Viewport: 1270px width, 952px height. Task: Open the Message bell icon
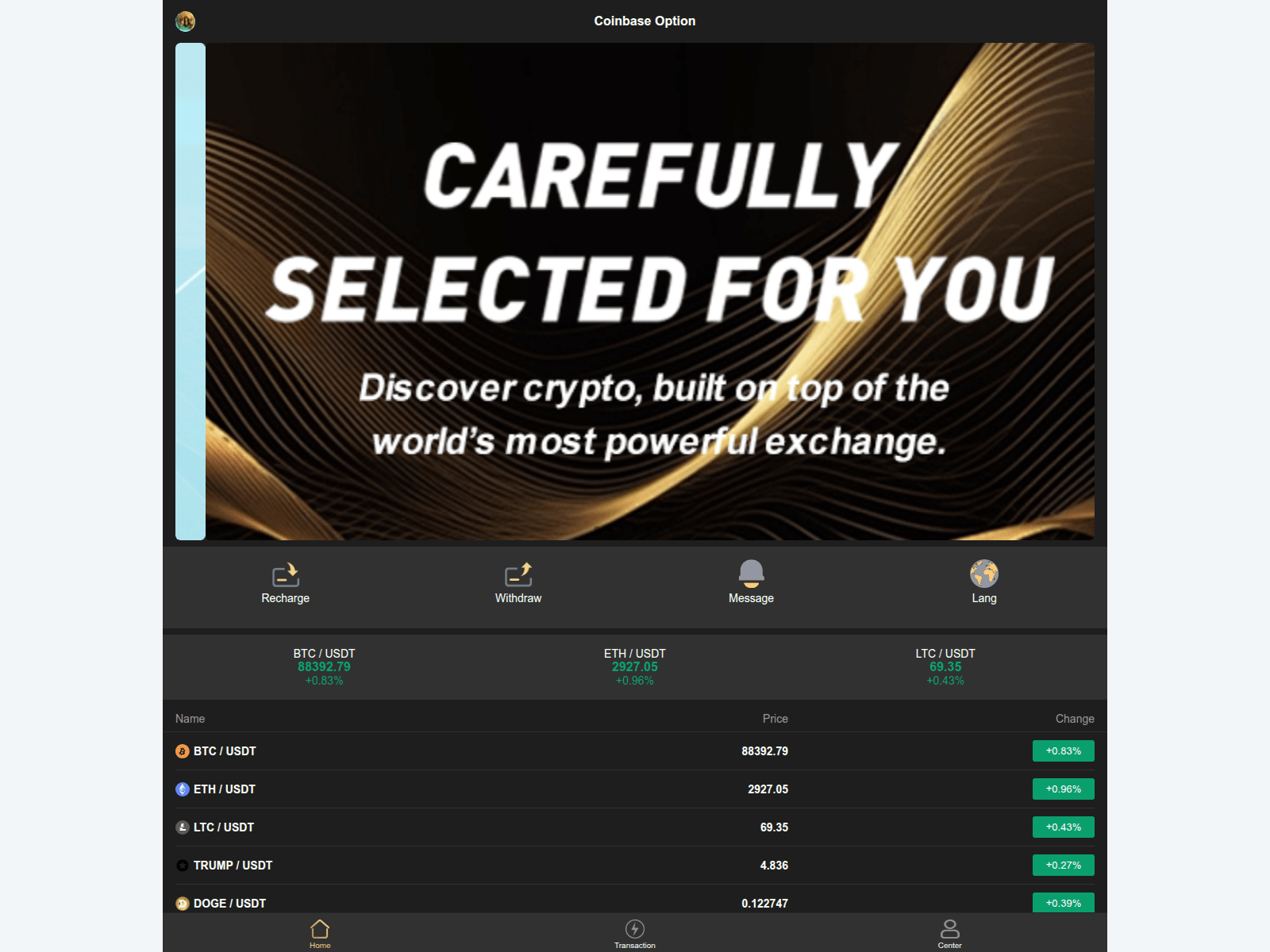[x=751, y=574]
